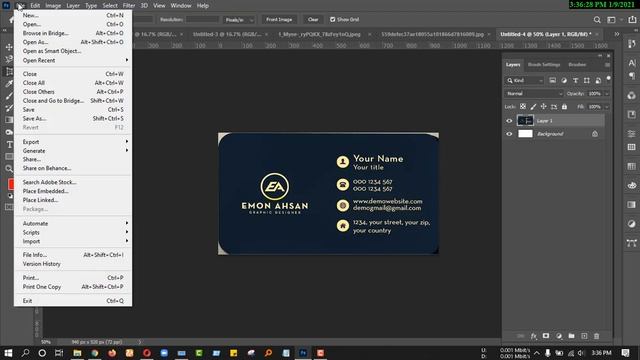Open Windows Start button
The image size is (640, 360).
[x=8, y=353]
